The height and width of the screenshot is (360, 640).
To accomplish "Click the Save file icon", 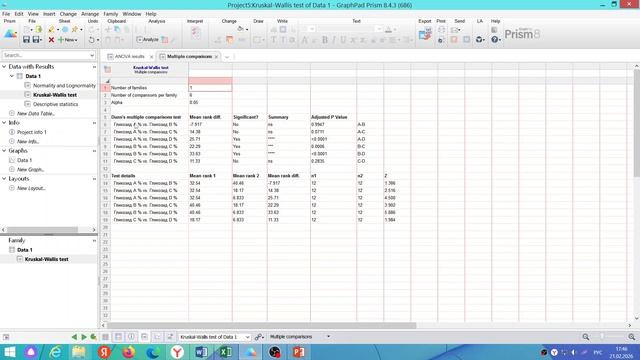I will click(26, 40).
